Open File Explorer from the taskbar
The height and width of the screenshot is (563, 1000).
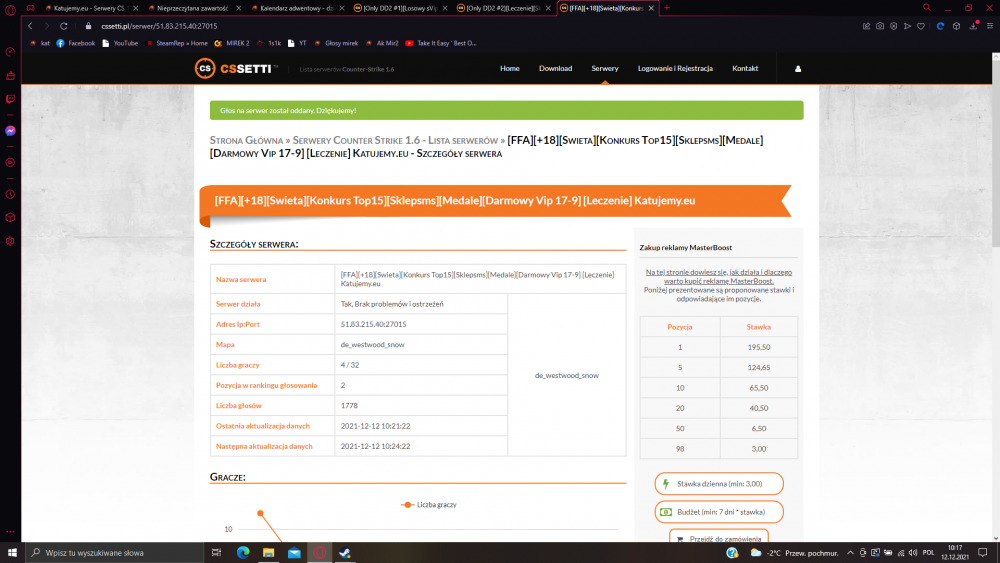[268, 553]
